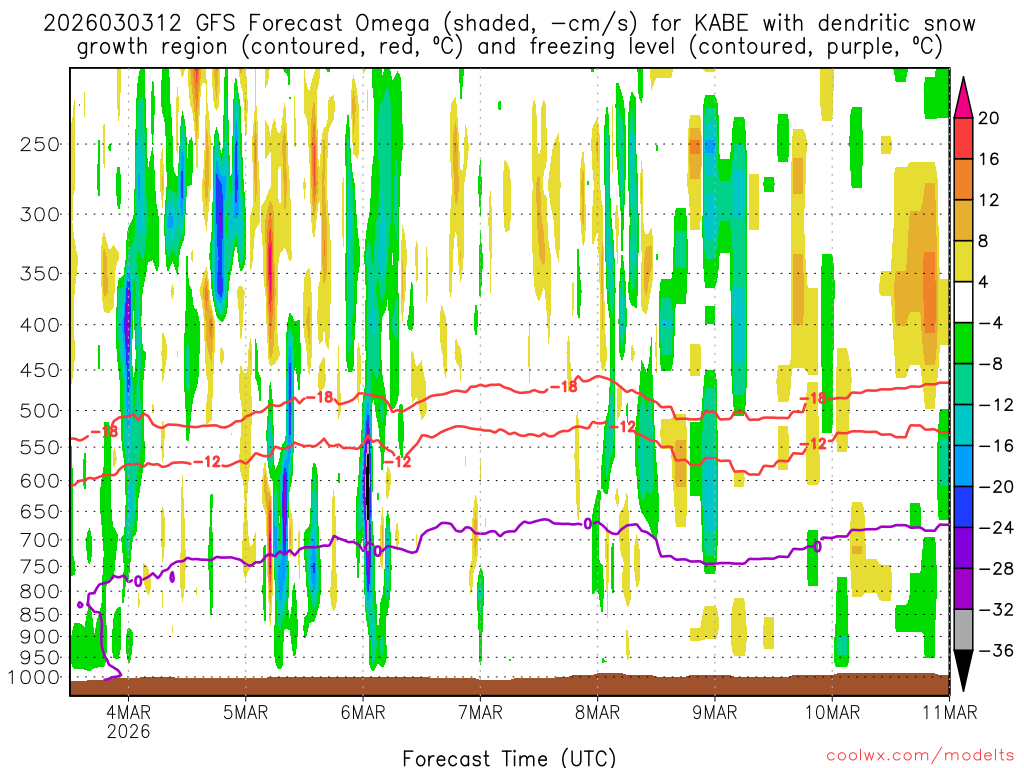Click the color bar value label 20

coord(989,118)
